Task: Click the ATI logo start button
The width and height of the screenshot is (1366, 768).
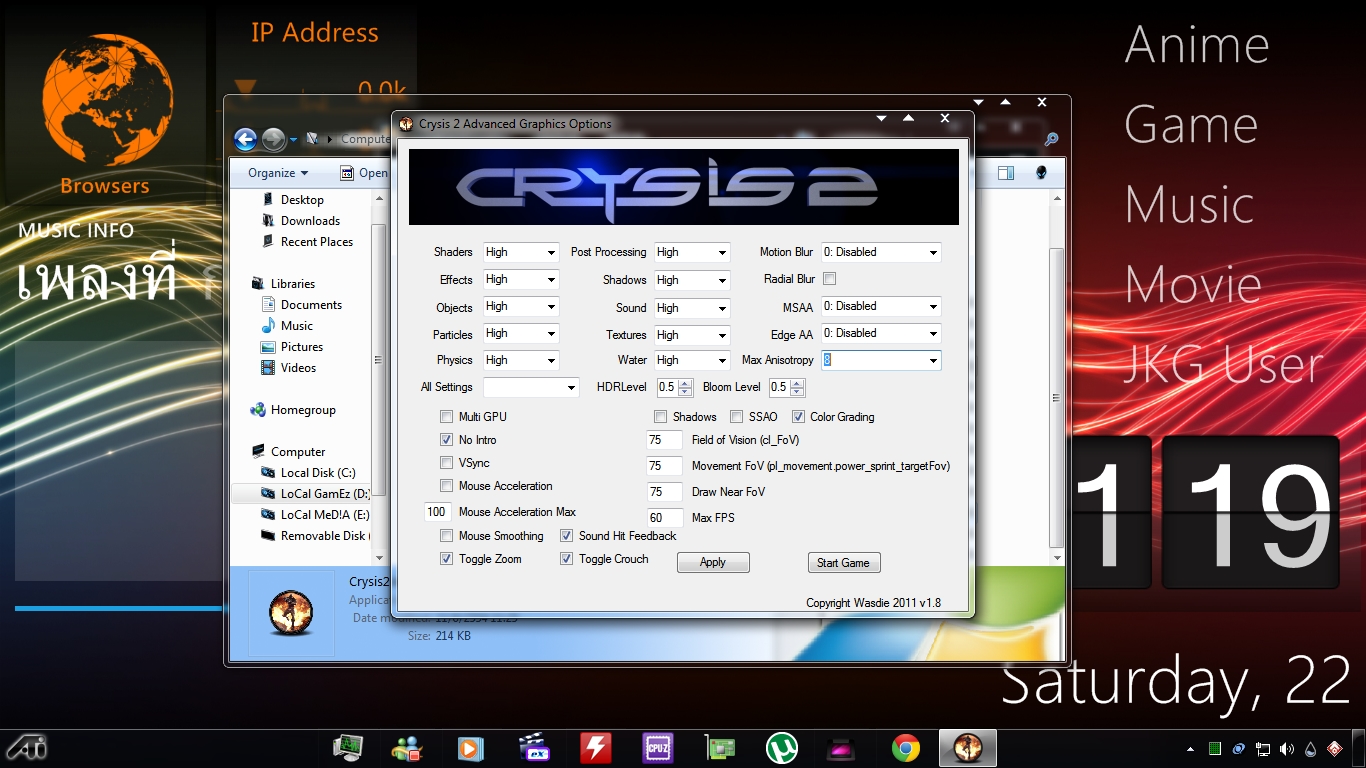Action: [25, 747]
